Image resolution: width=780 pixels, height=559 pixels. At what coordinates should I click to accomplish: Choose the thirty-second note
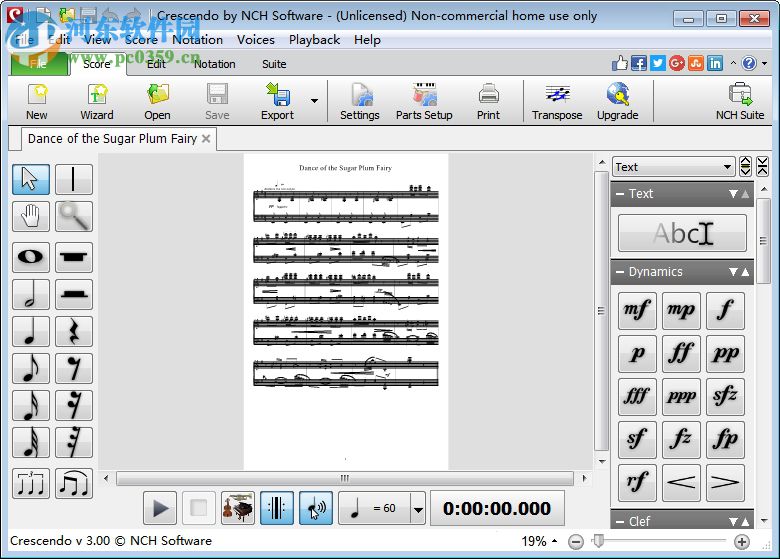click(31, 443)
